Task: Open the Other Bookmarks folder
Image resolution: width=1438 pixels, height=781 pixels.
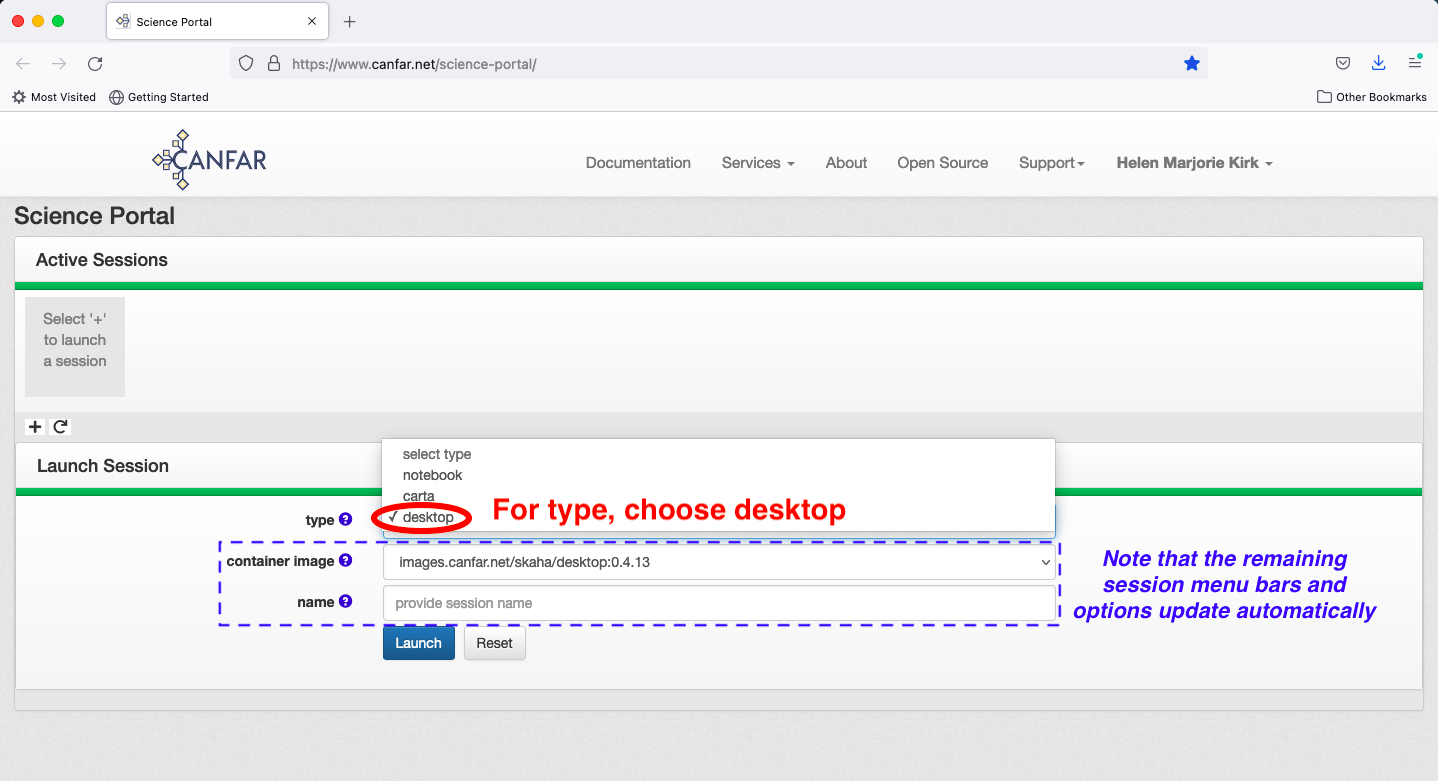Action: (x=1372, y=97)
